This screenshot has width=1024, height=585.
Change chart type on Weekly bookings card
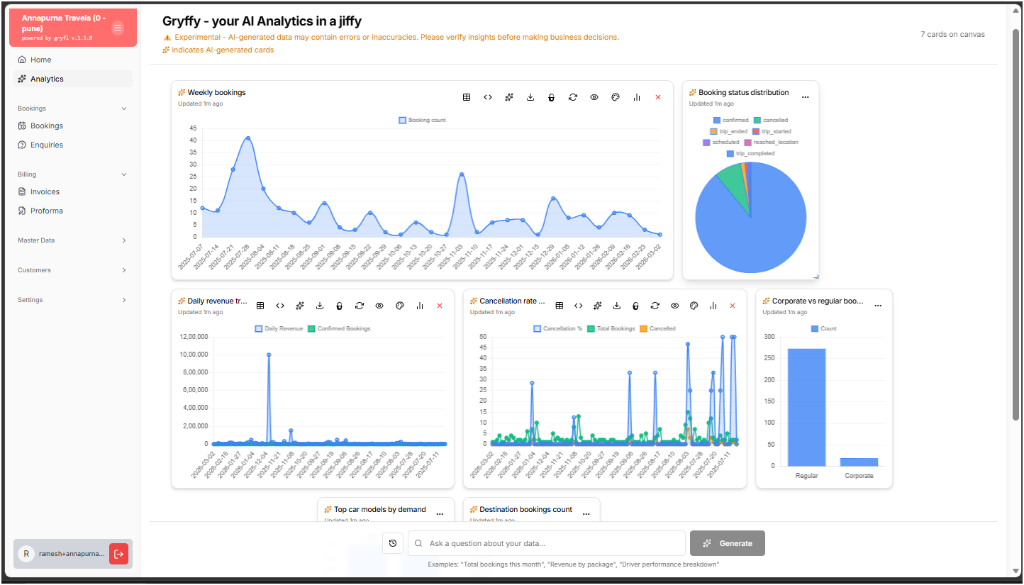pyautogui.click(x=636, y=97)
